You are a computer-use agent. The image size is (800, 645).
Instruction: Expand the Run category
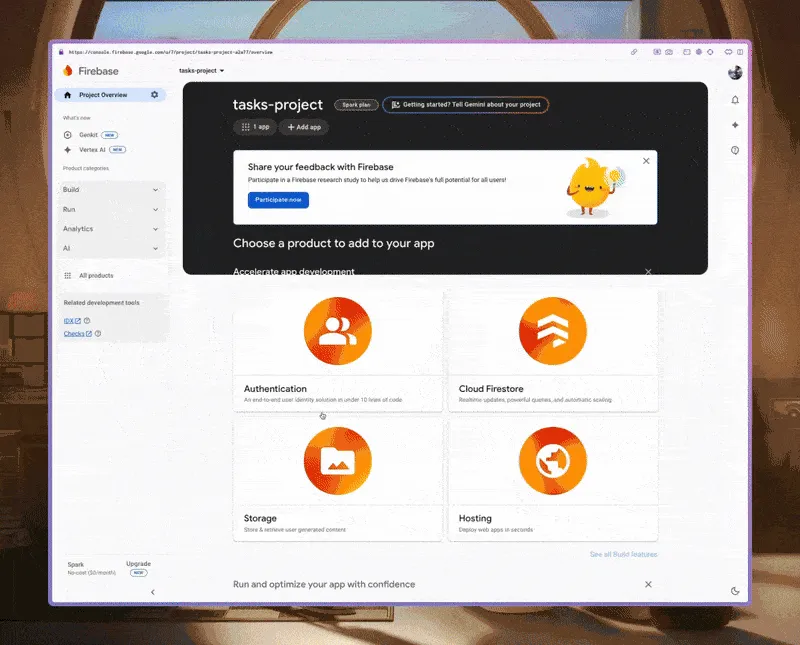coord(110,210)
